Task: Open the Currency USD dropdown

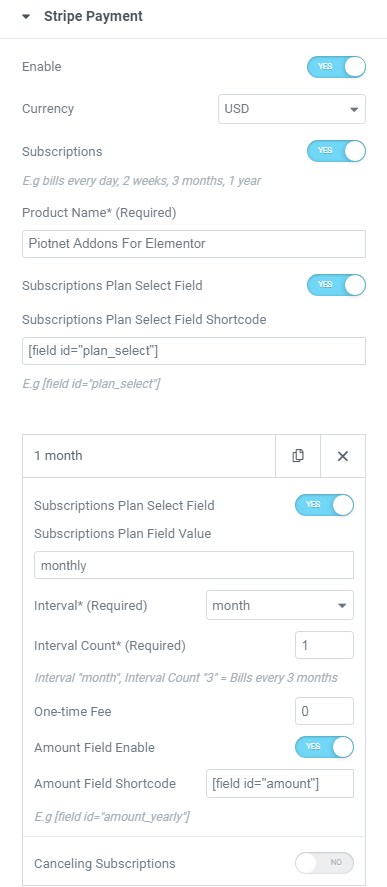Action: point(292,109)
